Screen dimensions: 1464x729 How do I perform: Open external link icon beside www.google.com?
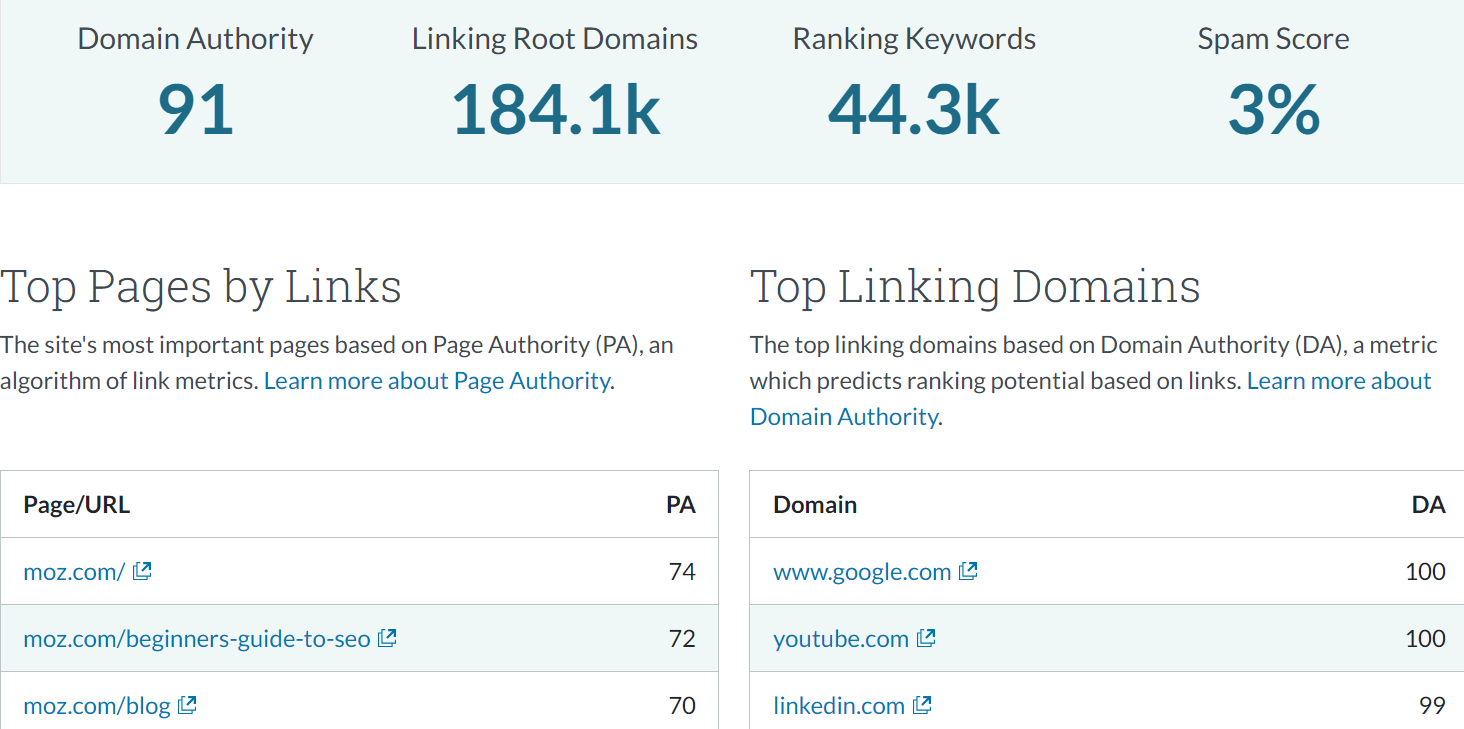click(x=968, y=571)
